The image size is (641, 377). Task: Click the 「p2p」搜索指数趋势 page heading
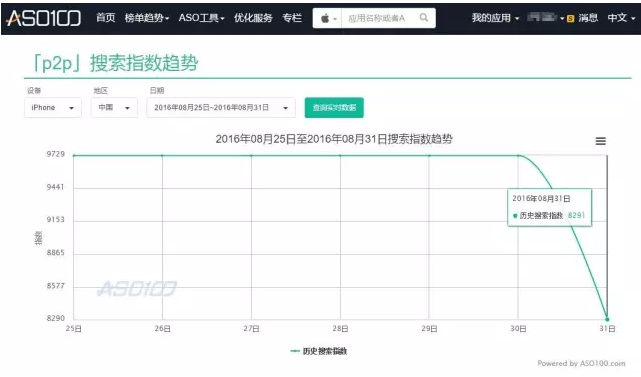pos(114,63)
